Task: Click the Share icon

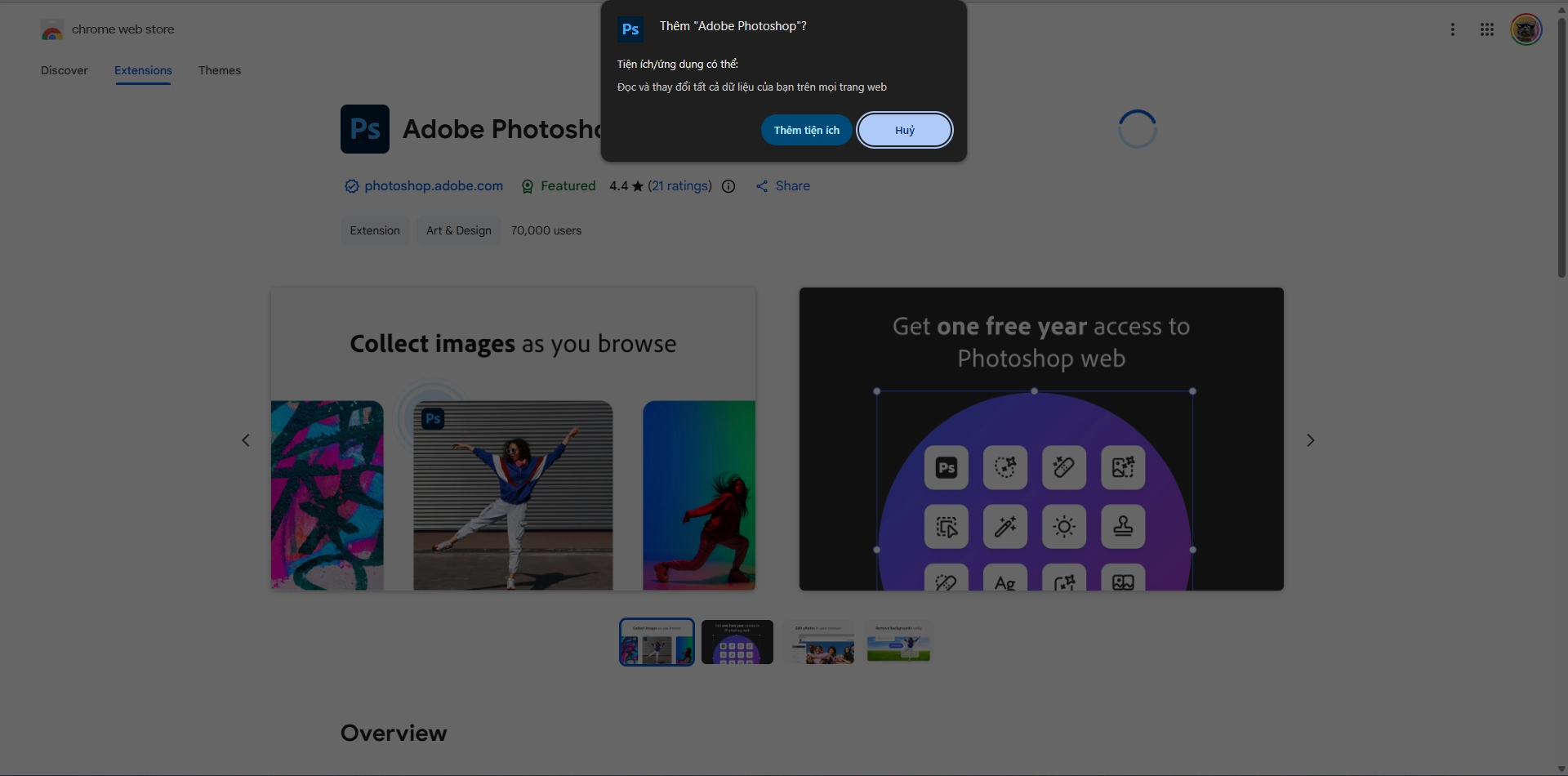Action: coord(763,186)
